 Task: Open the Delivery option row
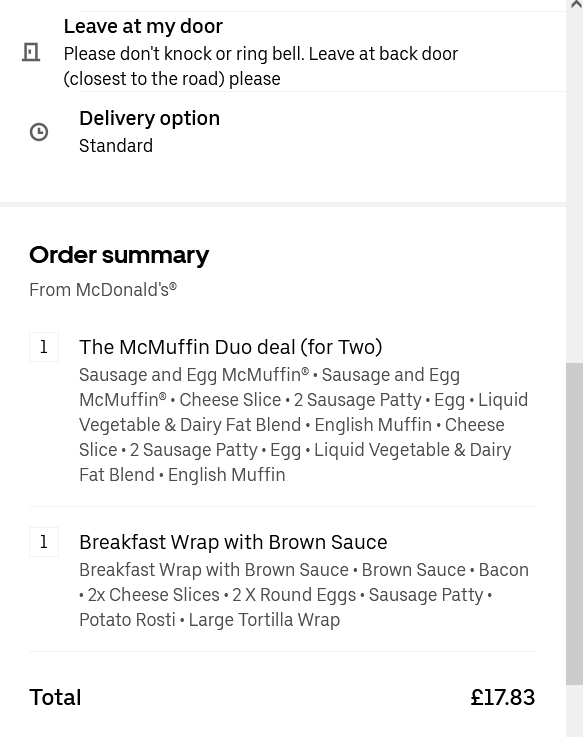[x=283, y=132]
